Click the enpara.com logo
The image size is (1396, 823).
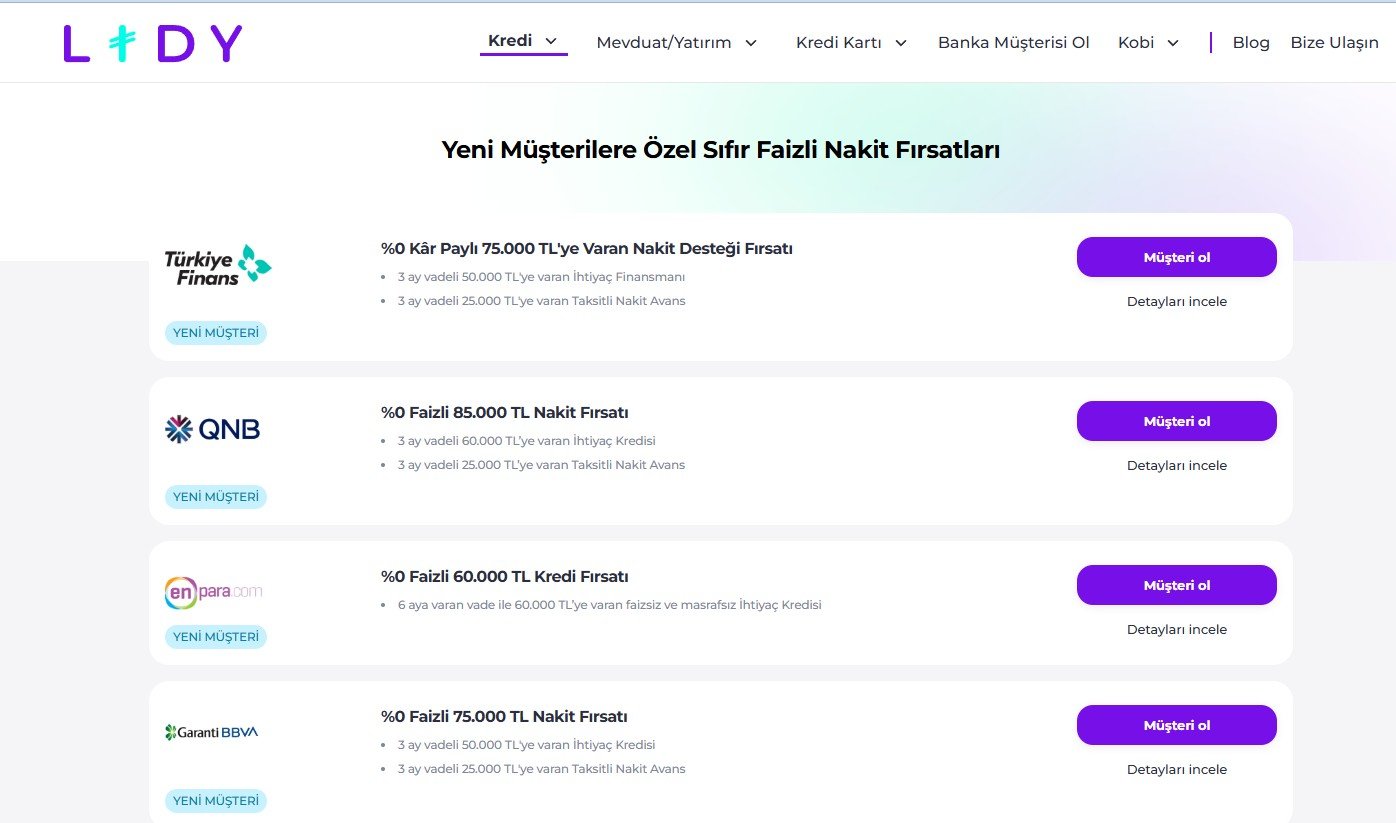(213, 591)
